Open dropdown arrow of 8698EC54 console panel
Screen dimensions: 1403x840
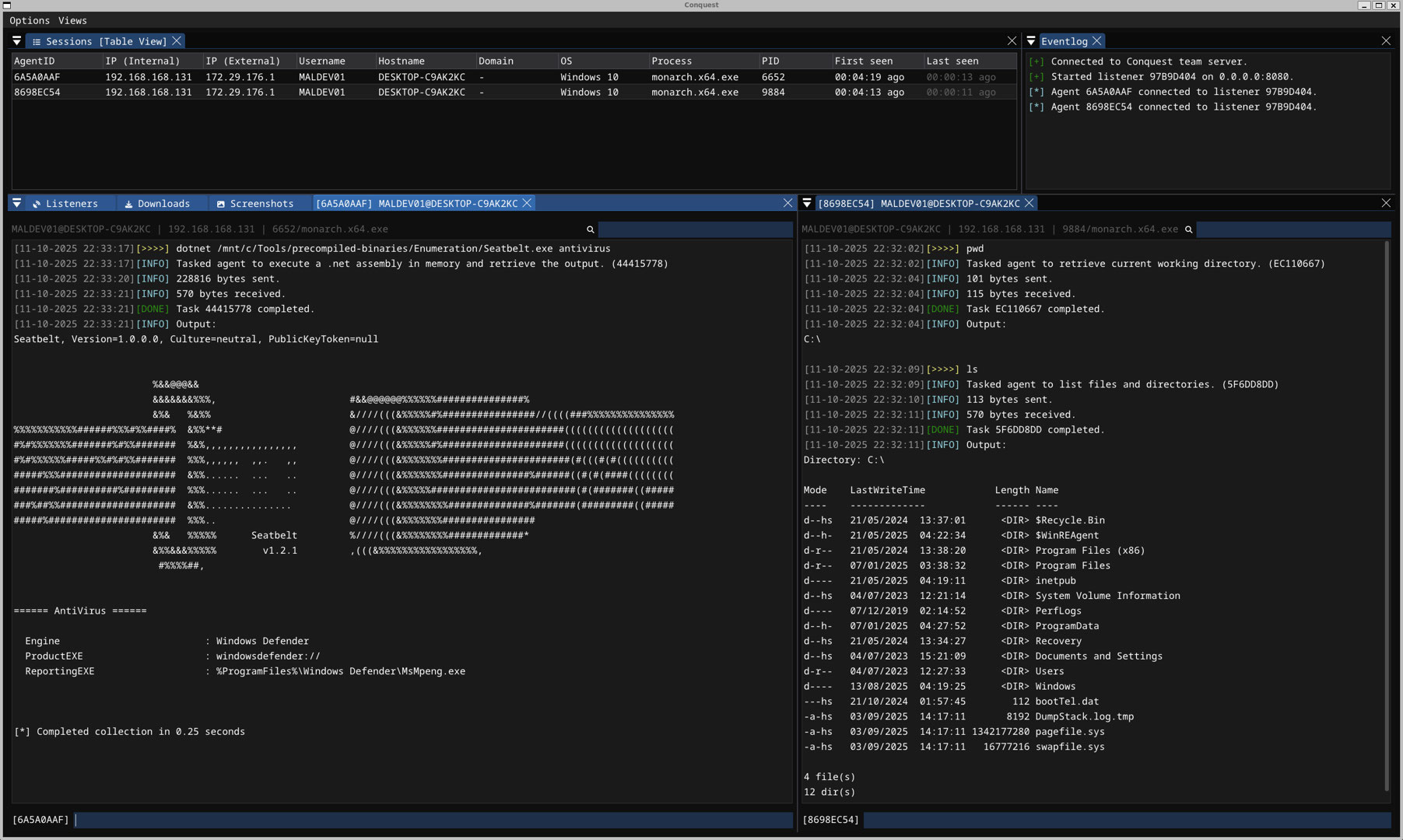point(807,203)
